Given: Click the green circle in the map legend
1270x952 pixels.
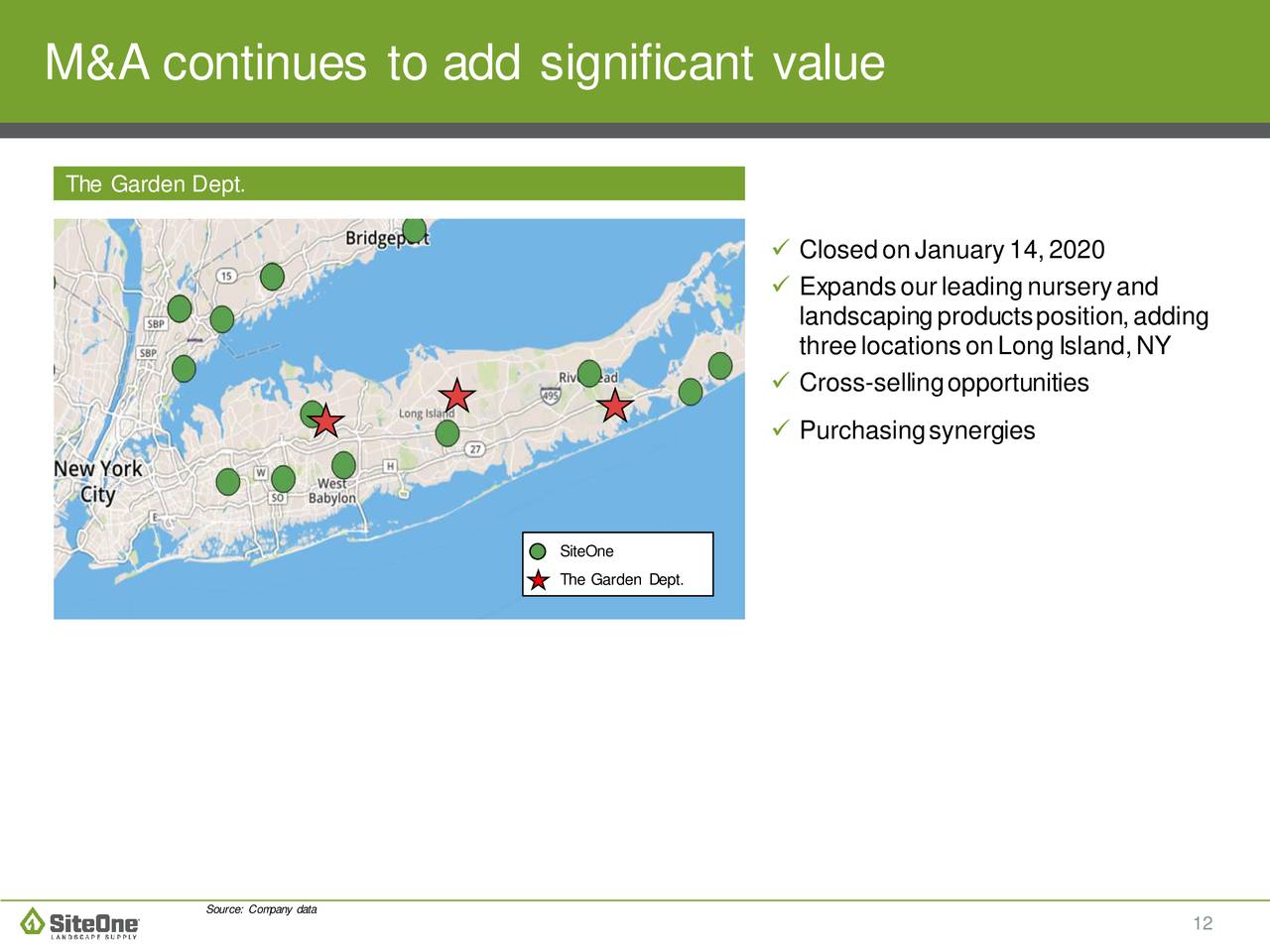Looking at the screenshot, I should click(x=538, y=552).
